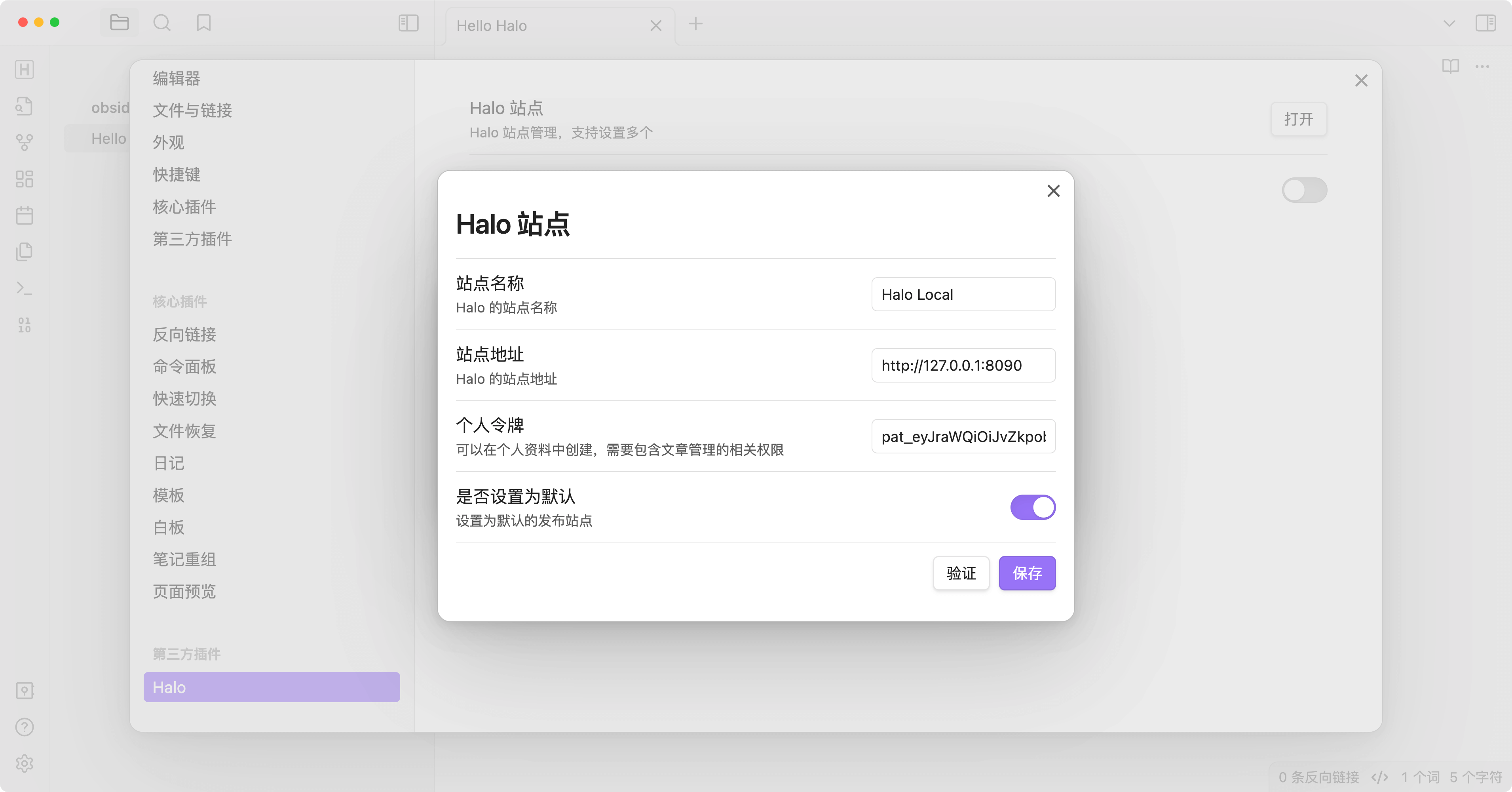The width and height of the screenshot is (1512, 792).
Task: Edit the 站点地址 URL field
Action: tap(963, 365)
